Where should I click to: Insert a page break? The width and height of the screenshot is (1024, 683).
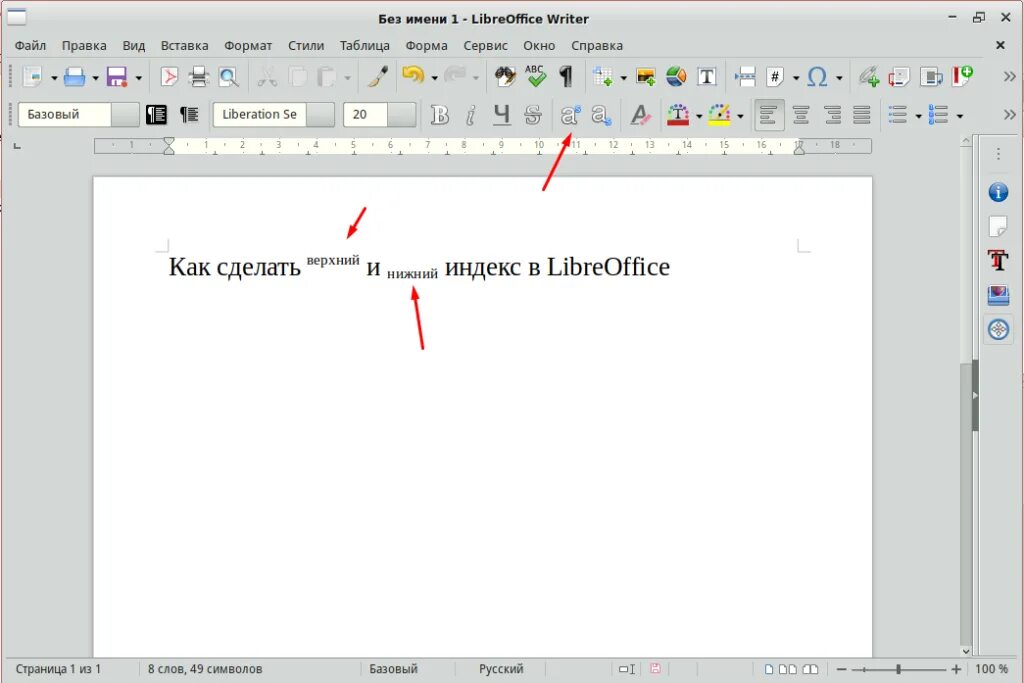tap(744, 77)
